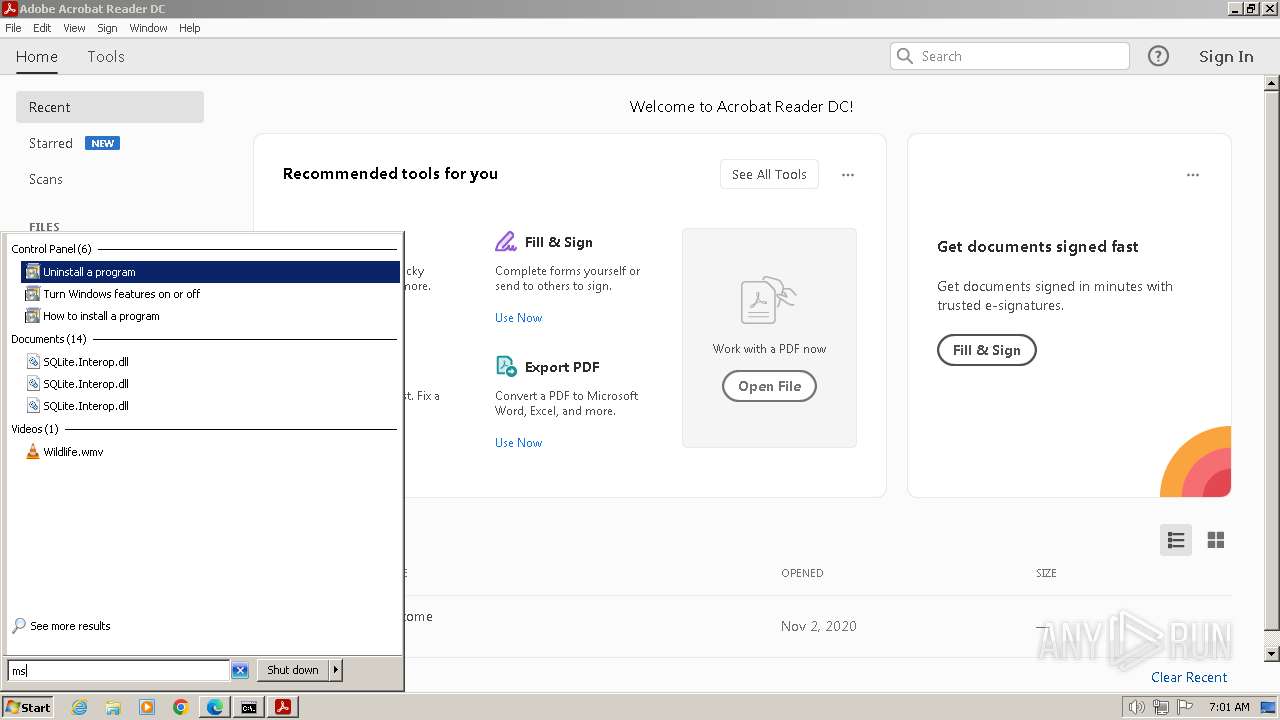Click the Videos (1) group header
Image resolution: width=1280 pixels, height=720 pixels.
click(x=35, y=429)
